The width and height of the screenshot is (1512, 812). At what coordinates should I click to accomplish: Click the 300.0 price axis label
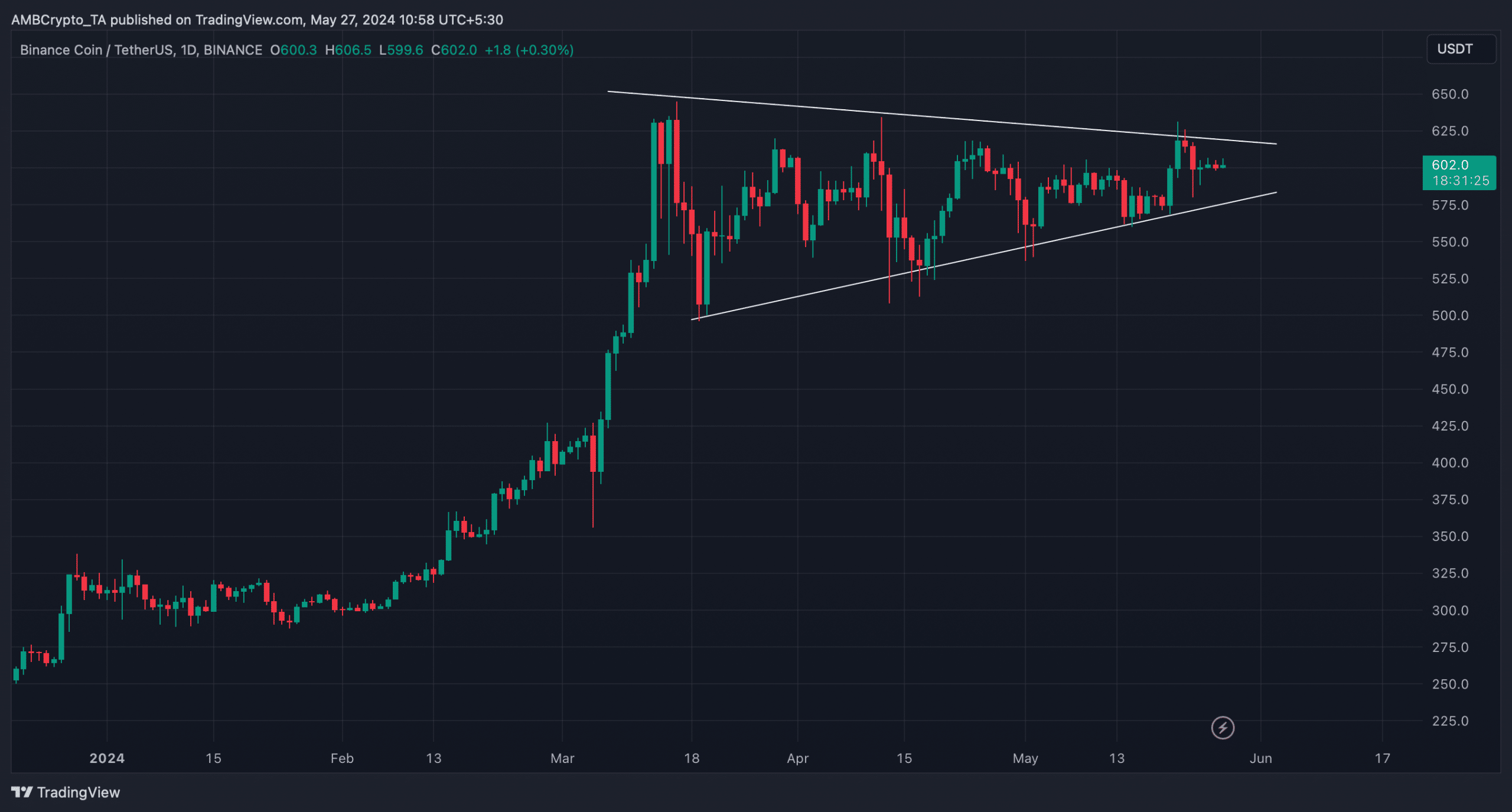click(1450, 611)
